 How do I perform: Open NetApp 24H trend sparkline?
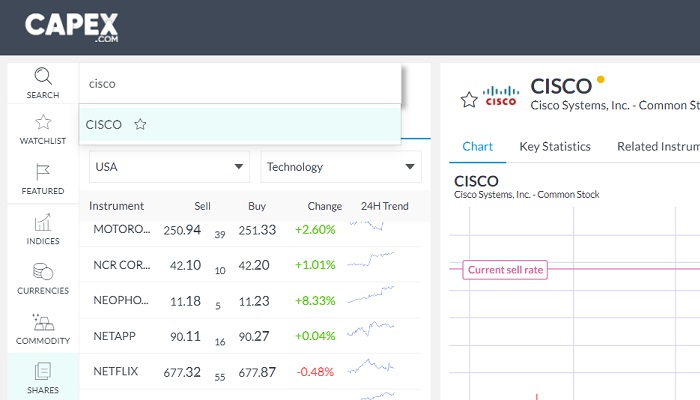click(x=371, y=329)
